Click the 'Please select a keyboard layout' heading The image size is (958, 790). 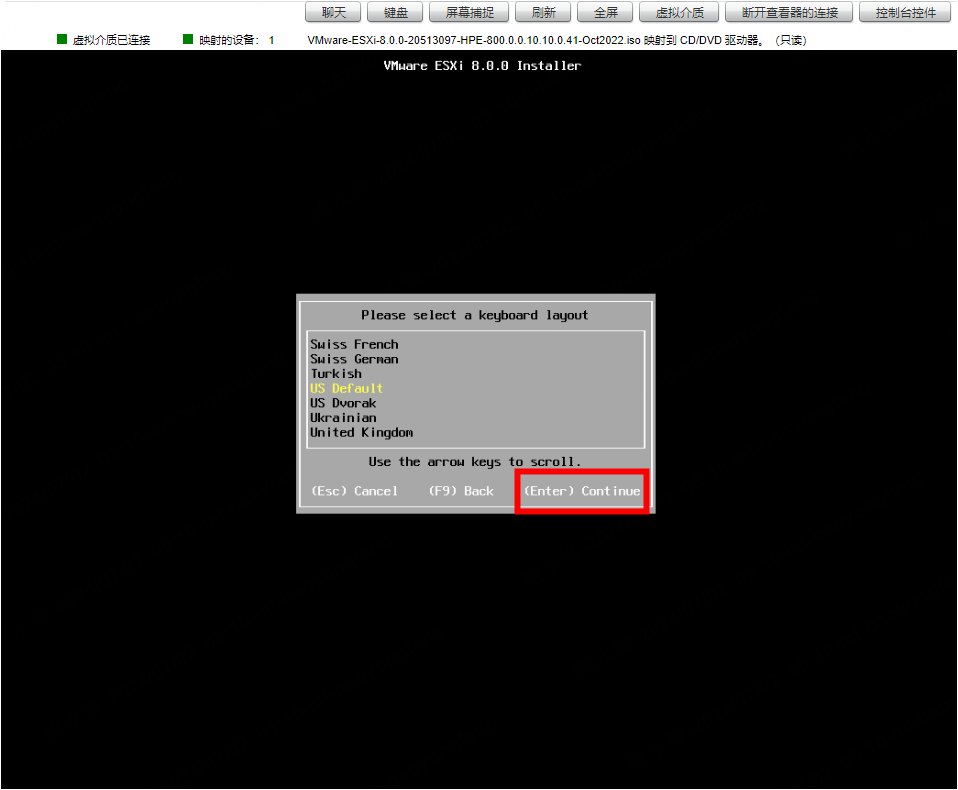[x=475, y=315]
